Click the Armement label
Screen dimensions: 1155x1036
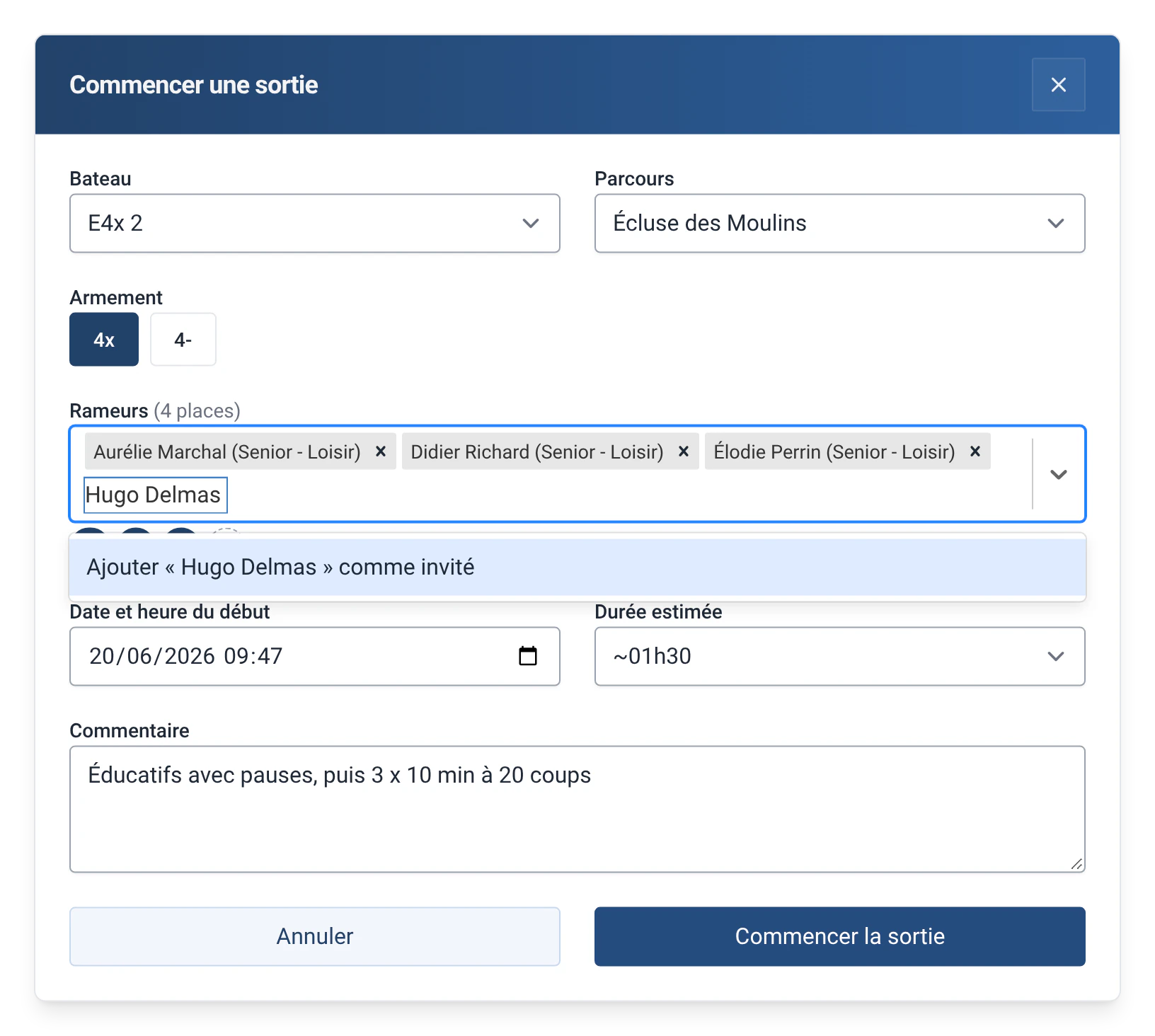[116, 297]
